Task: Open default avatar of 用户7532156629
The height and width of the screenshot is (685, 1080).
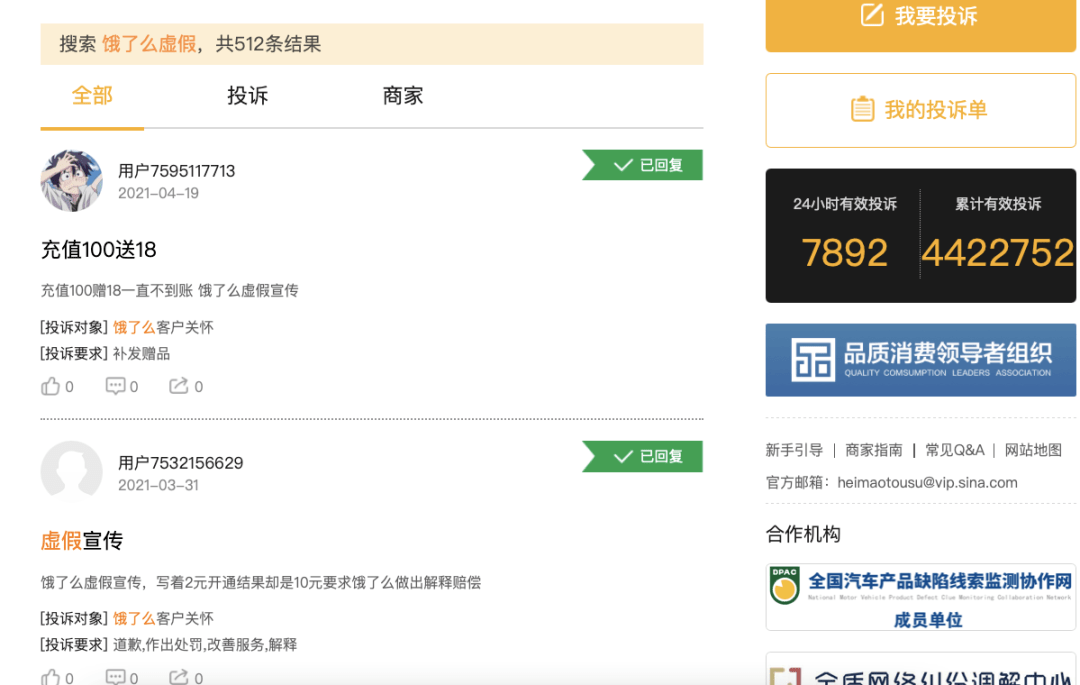Action: click(x=72, y=472)
